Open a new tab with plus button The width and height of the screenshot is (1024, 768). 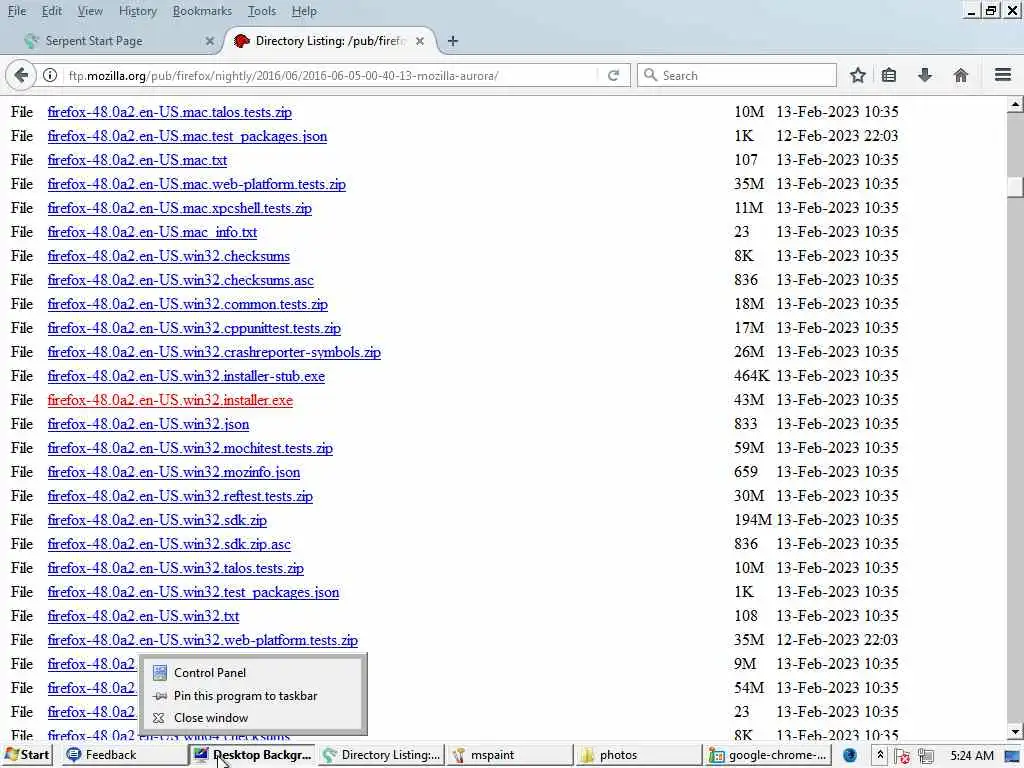453,41
